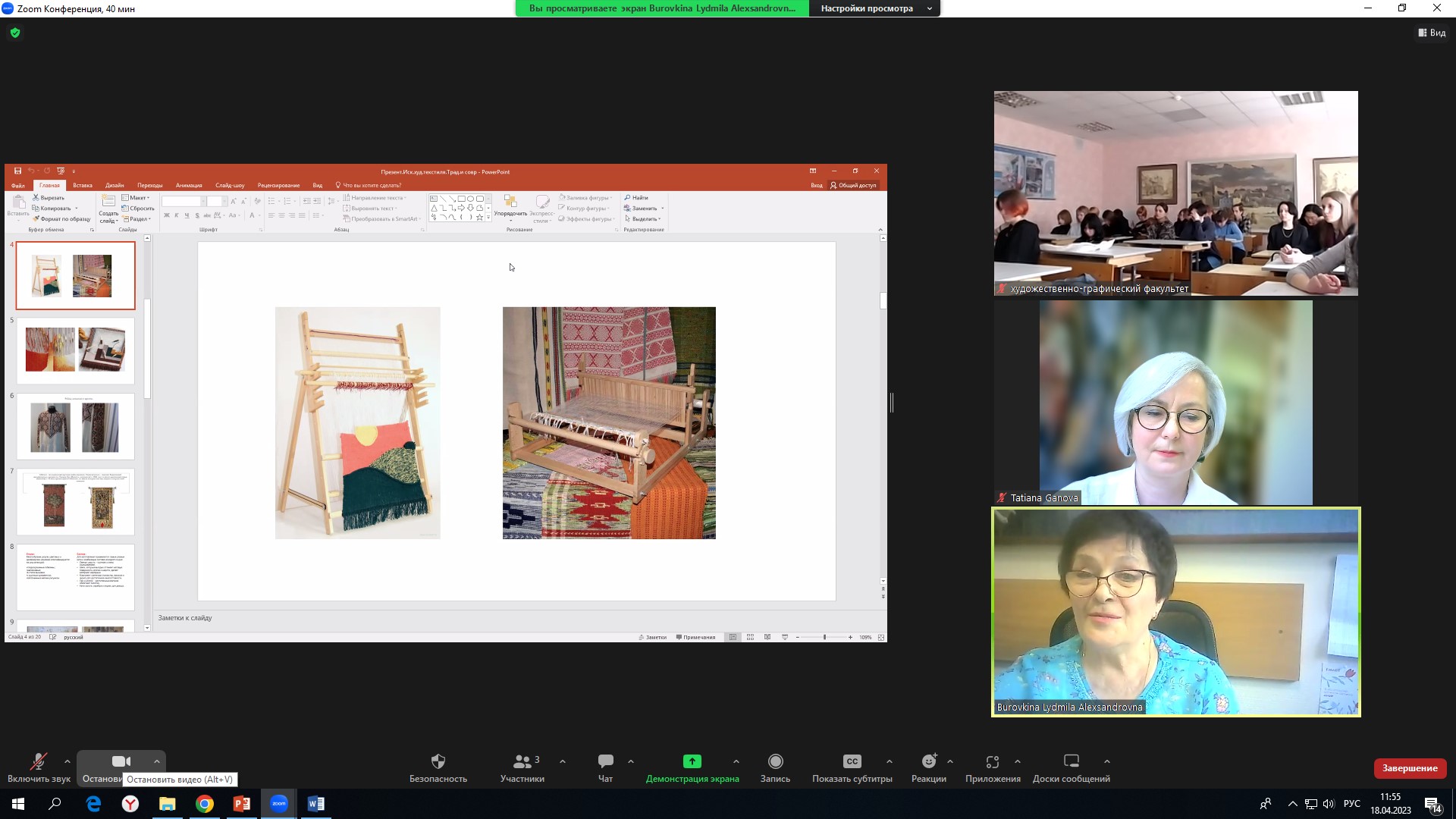Expand audio options arrow next to microphone
1456x819 pixels.
pyautogui.click(x=67, y=761)
